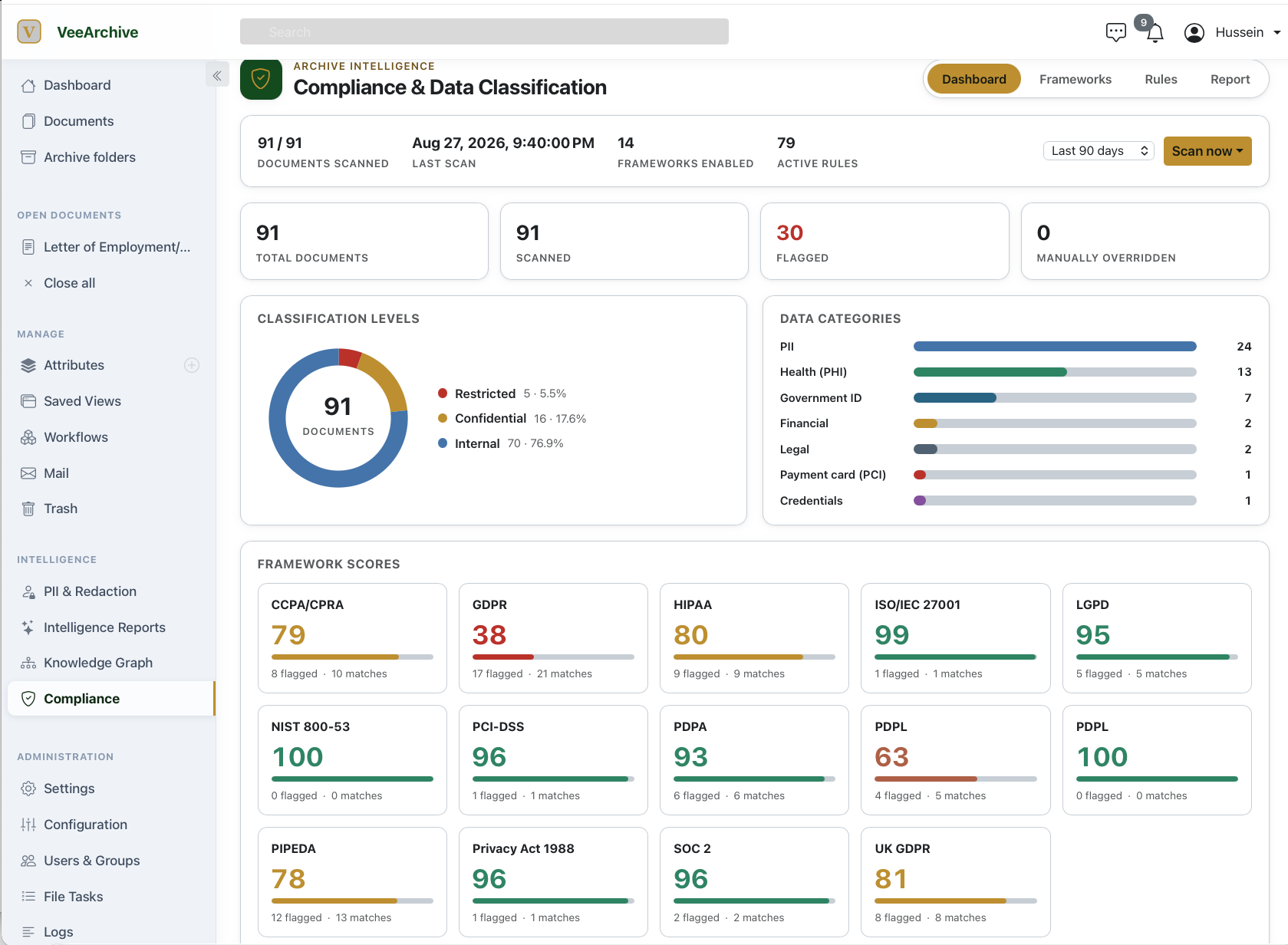Open notifications bell with 9 badge
1288x945 pixels.
pyautogui.click(x=1155, y=32)
